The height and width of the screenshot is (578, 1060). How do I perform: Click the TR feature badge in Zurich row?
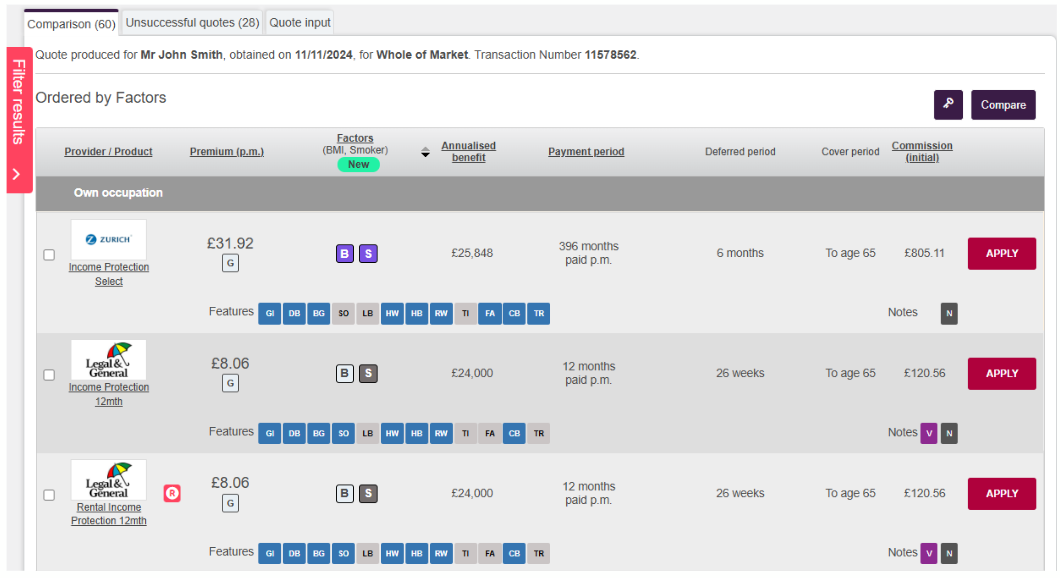pos(538,314)
